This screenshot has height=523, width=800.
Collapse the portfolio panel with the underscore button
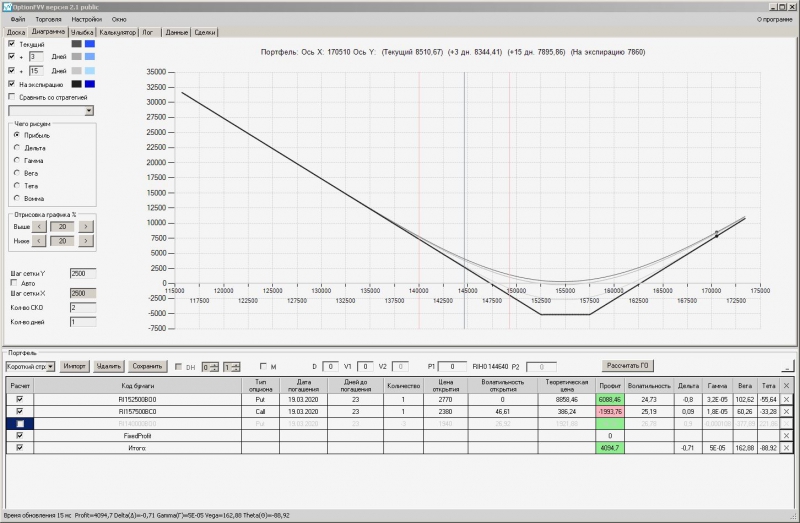787,366
